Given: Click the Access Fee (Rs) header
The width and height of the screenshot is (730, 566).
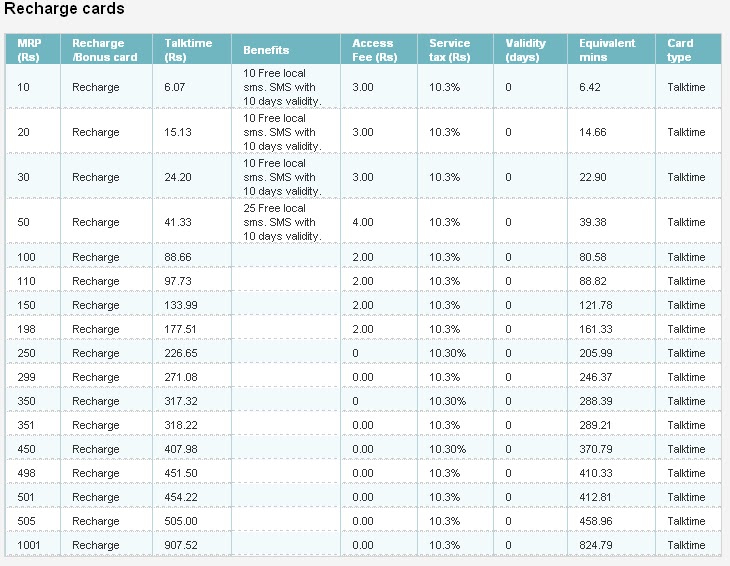Looking at the screenshot, I should (x=374, y=50).
